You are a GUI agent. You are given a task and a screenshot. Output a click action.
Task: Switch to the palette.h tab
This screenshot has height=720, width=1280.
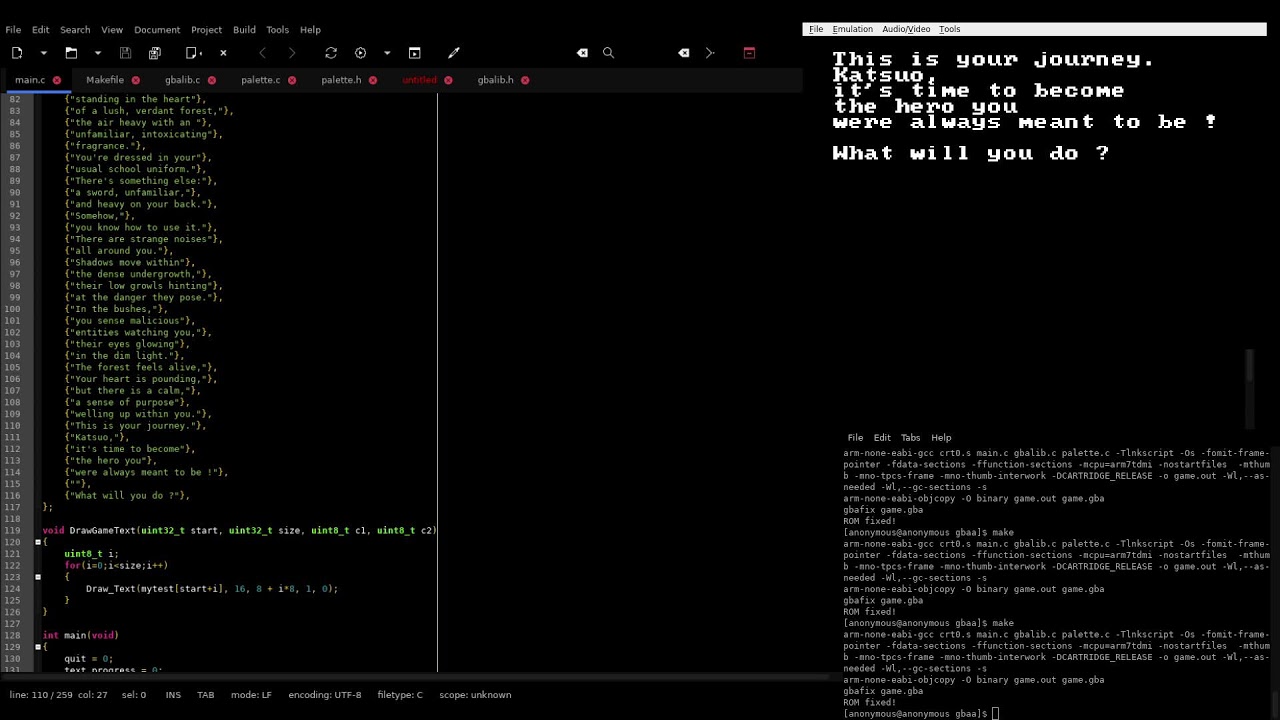click(341, 80)
